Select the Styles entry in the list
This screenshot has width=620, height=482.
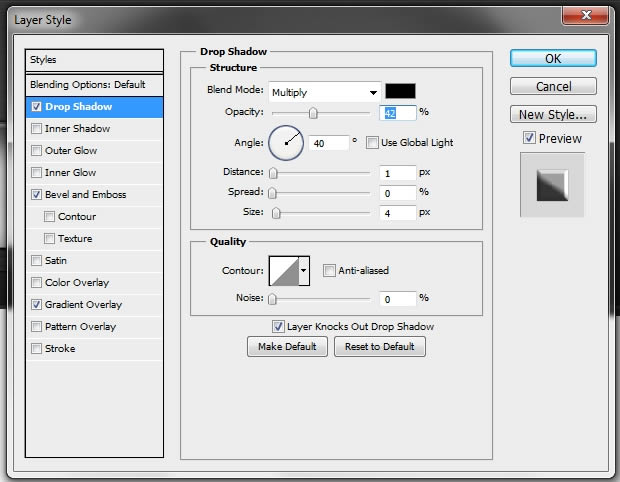pos(95,60)
